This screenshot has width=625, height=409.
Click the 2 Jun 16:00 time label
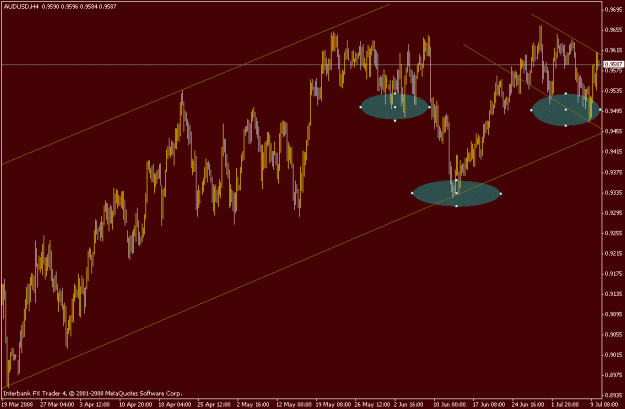[410, 405]
